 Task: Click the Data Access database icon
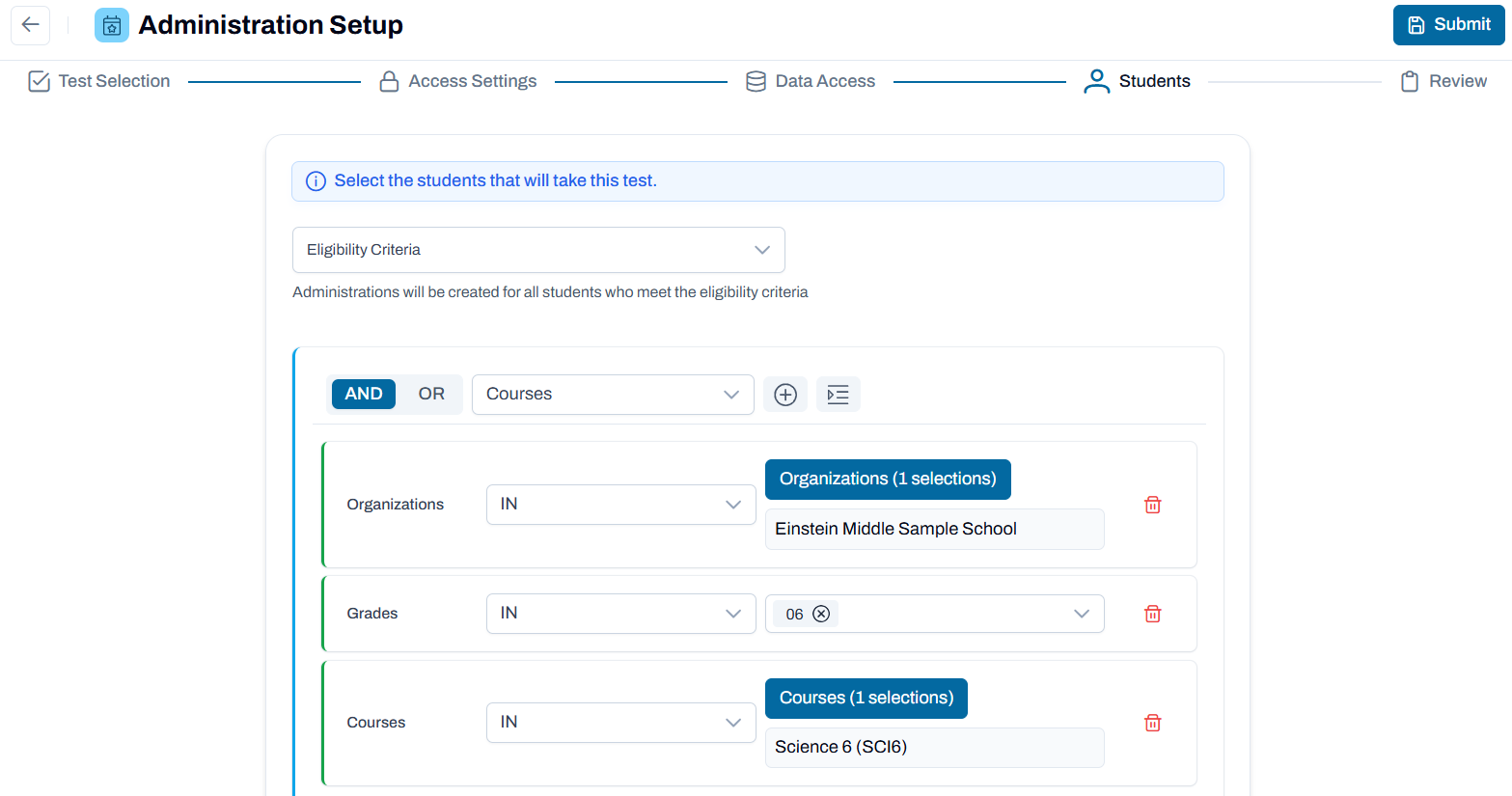pos(756,81)
